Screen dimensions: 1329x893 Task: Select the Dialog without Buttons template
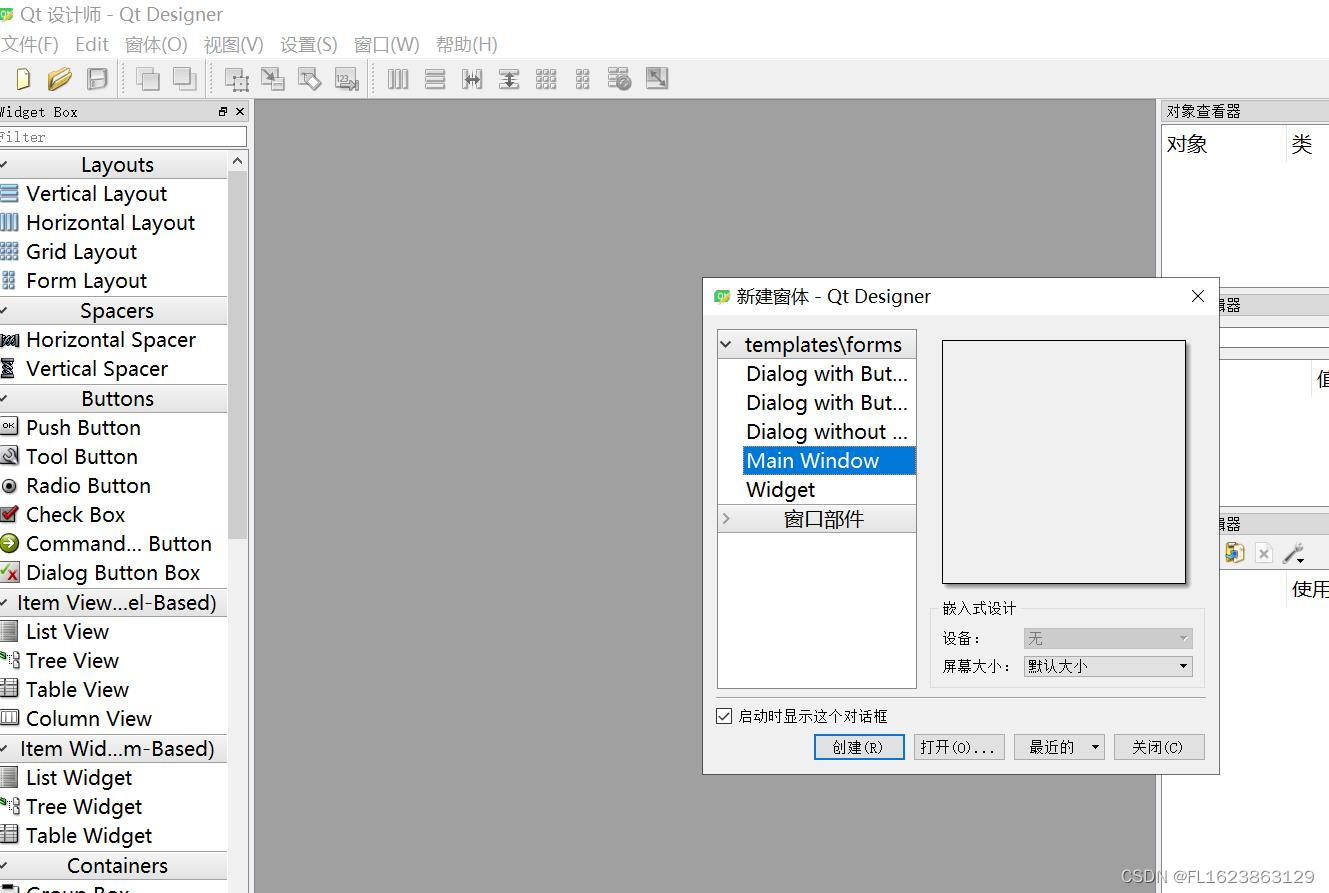[829, 432]
